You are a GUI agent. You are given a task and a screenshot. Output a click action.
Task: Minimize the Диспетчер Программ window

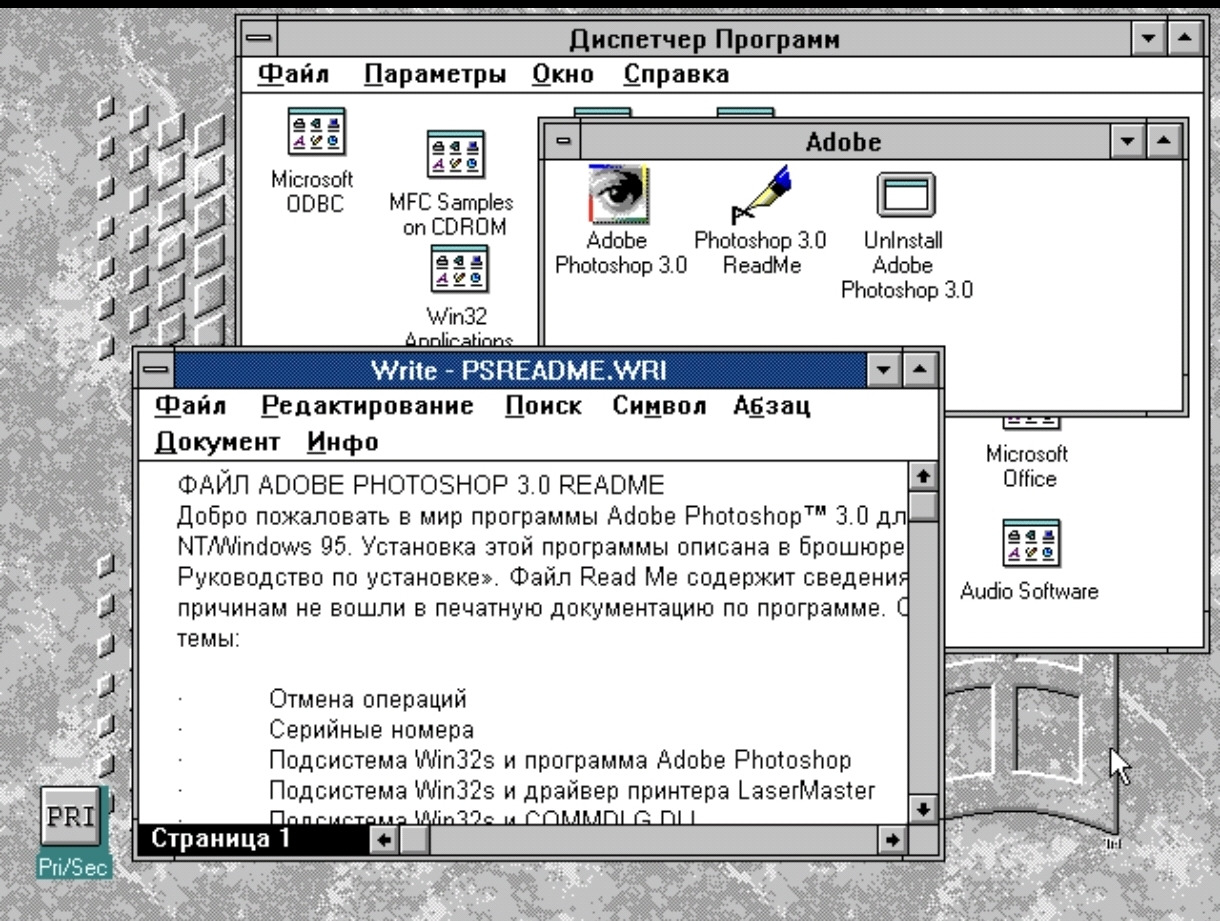pos(1150,40)
